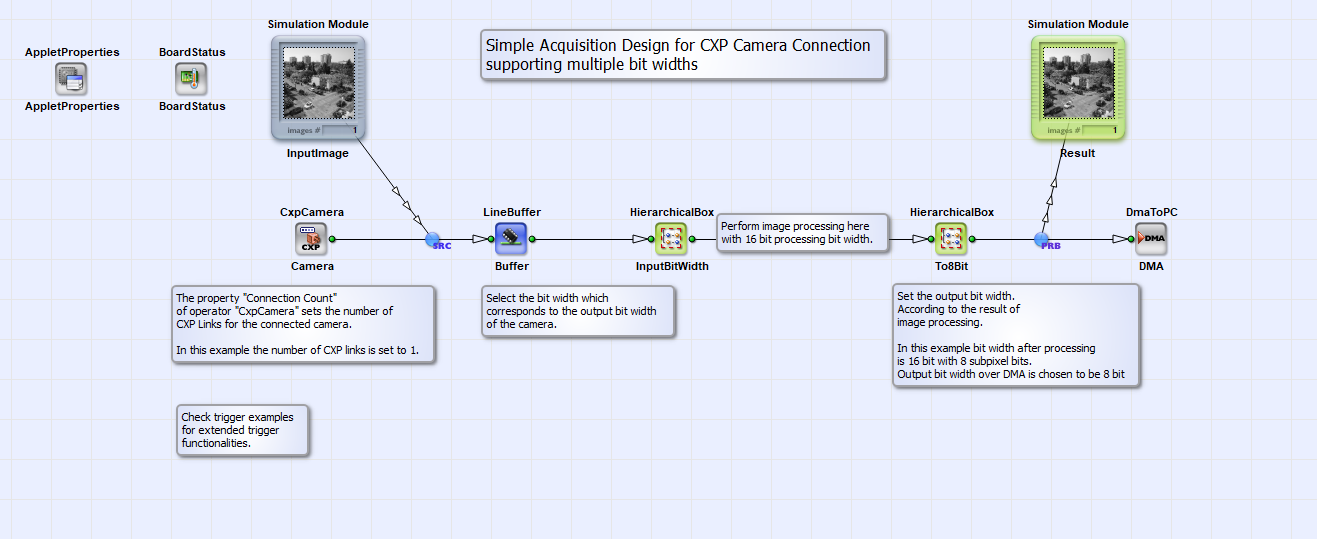The height and width of the screenshot is (539, 1317).
Task: Click the InputBitWidth box output port
Action: pos(692,239)
